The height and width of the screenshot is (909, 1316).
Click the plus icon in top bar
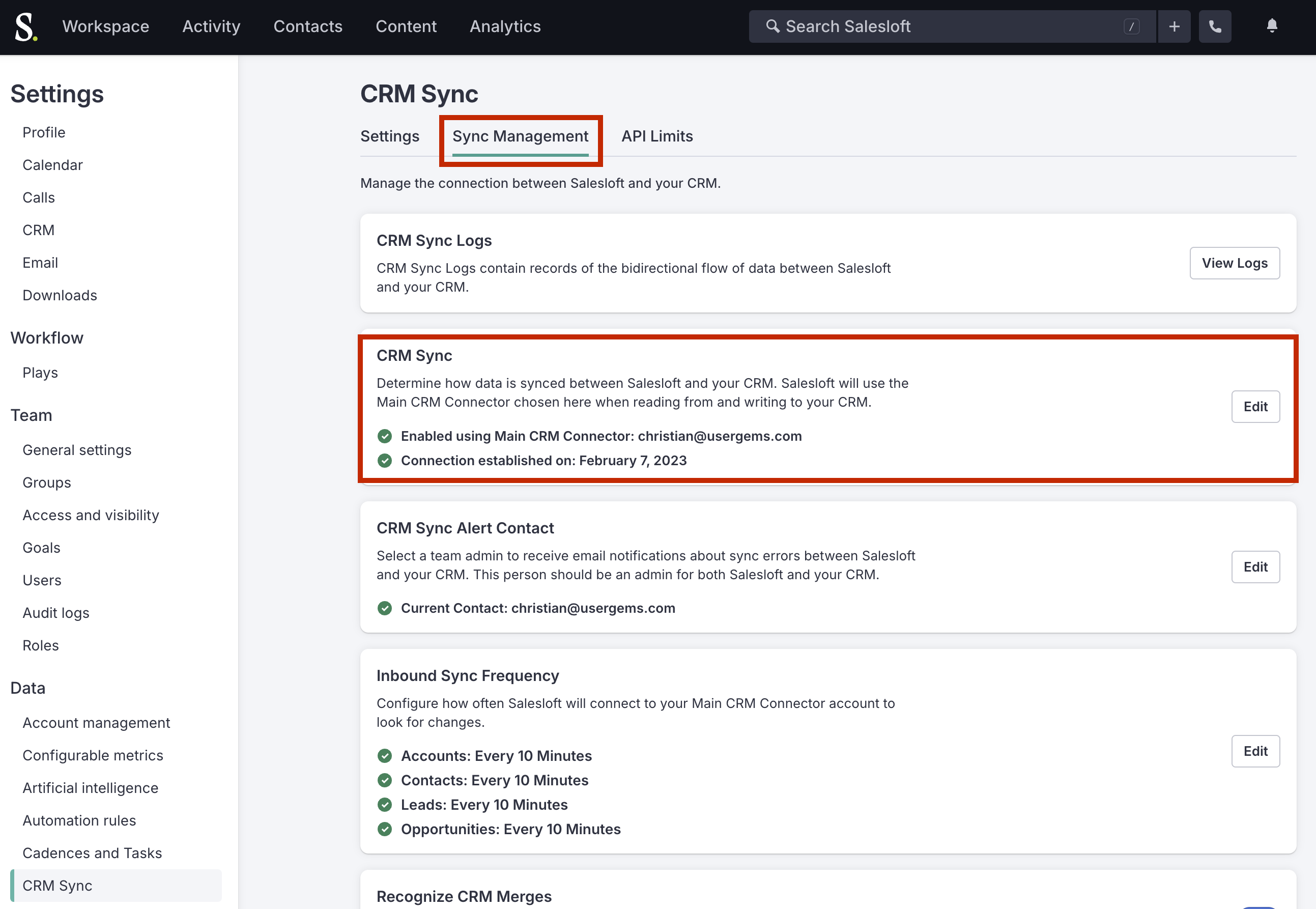[1174, 26]
